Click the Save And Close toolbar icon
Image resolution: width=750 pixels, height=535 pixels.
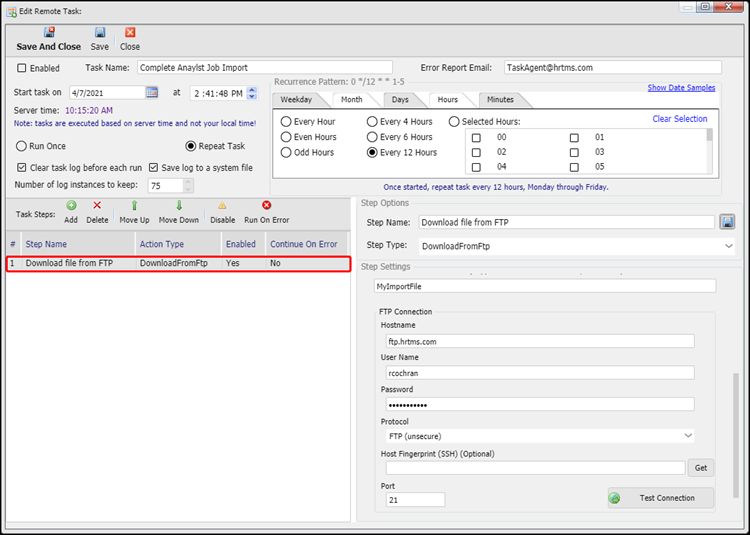tap(49, 32)
